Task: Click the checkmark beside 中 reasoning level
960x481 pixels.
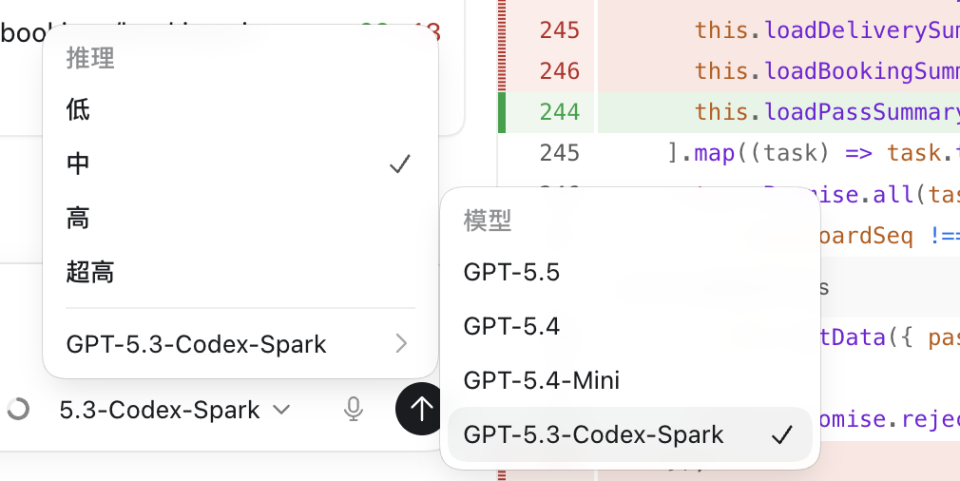Action: [x=400, y=164]
